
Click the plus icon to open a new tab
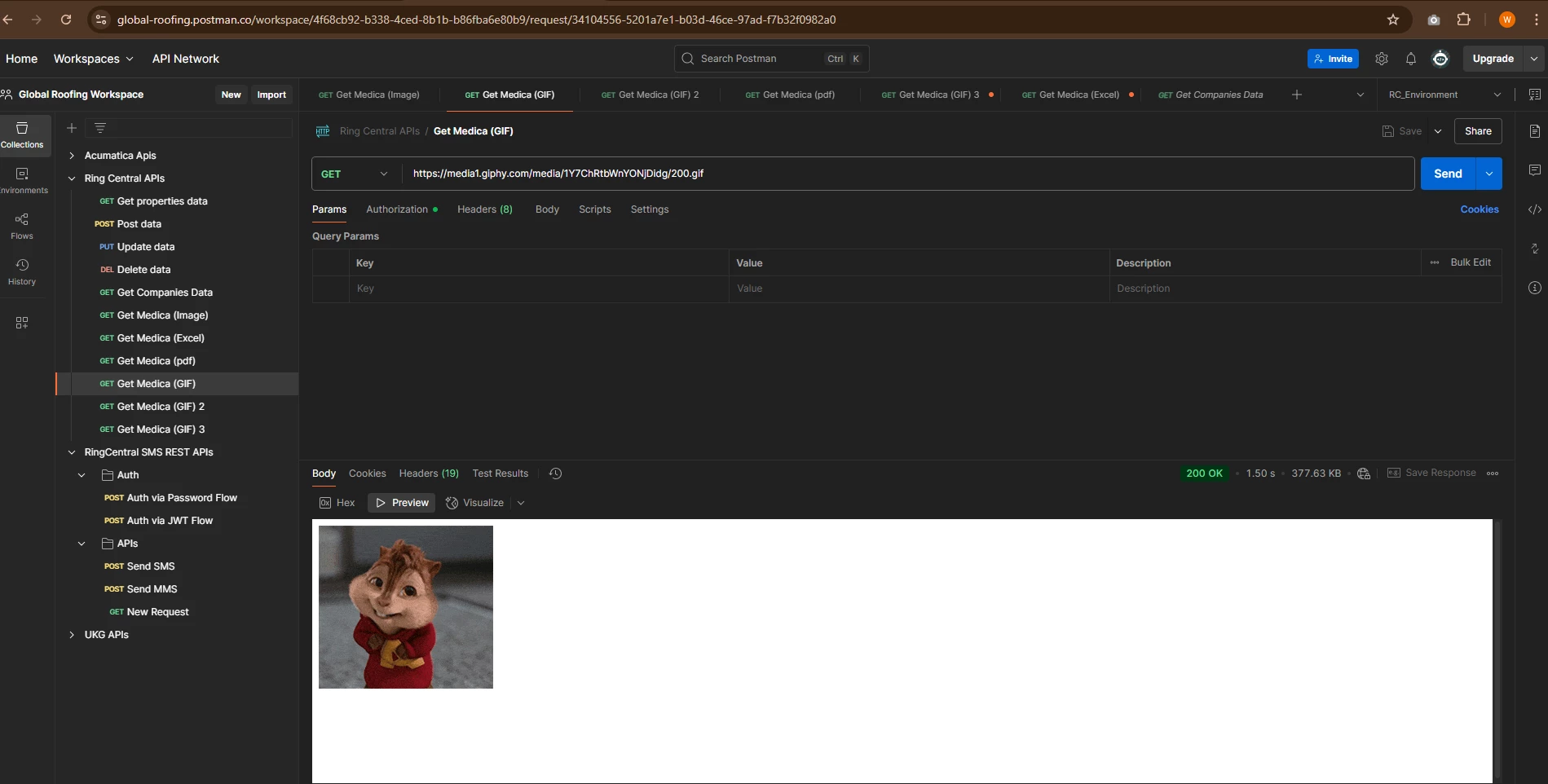[1297, 95]
